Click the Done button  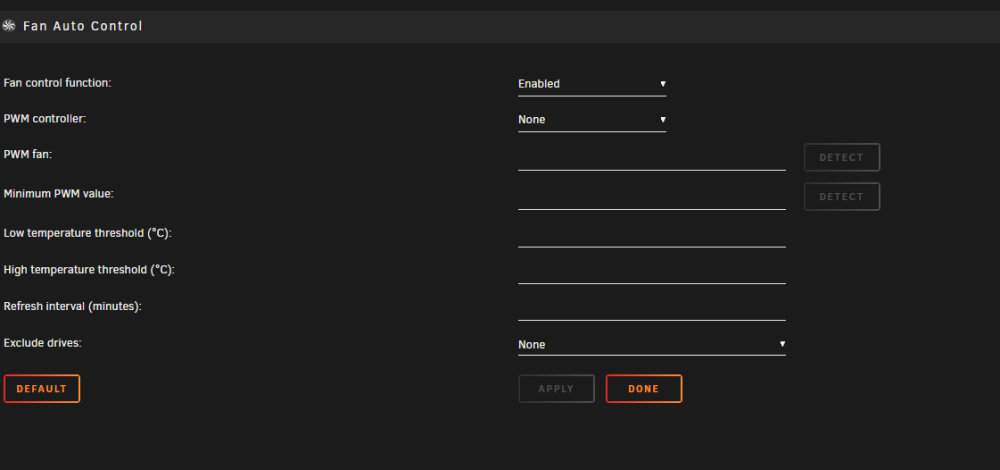pyautogui.click(x=643, y=388)
